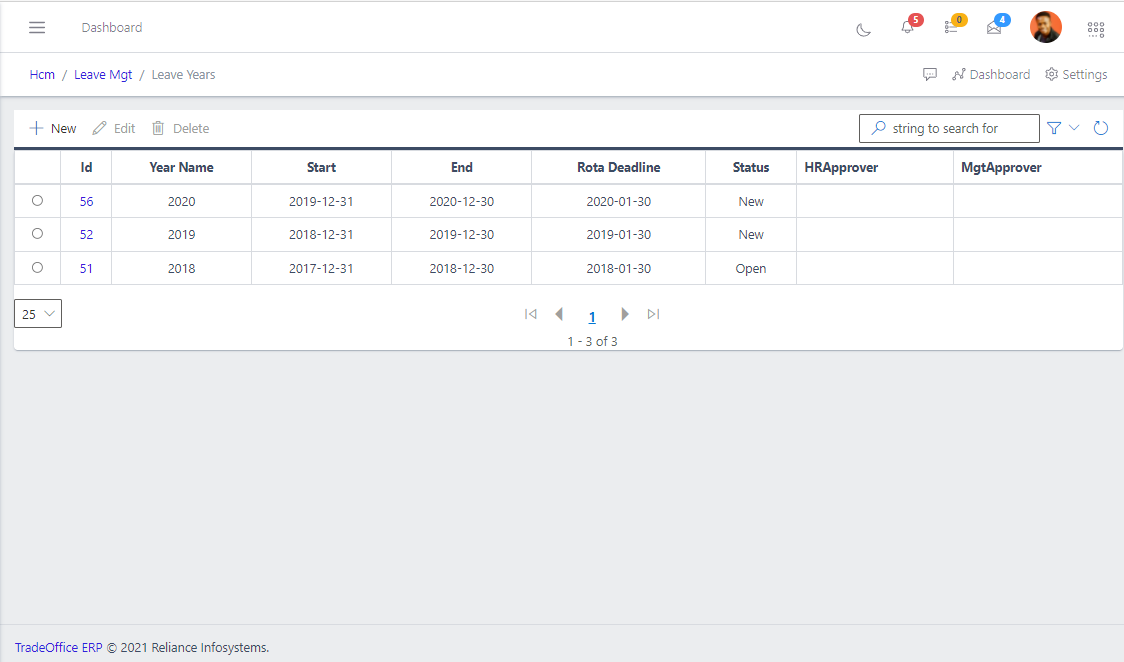Open the chat comment icon

tap(930, 75)
